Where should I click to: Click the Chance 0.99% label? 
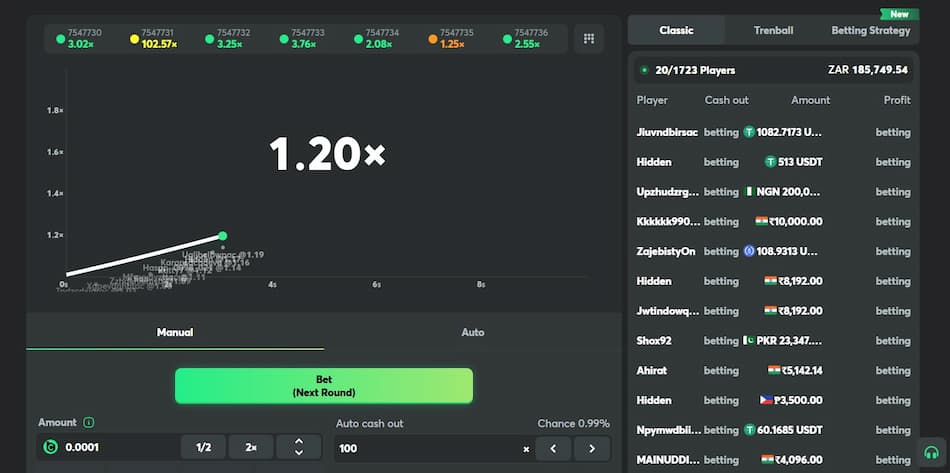pyautogui.click(x=573, y=423)
